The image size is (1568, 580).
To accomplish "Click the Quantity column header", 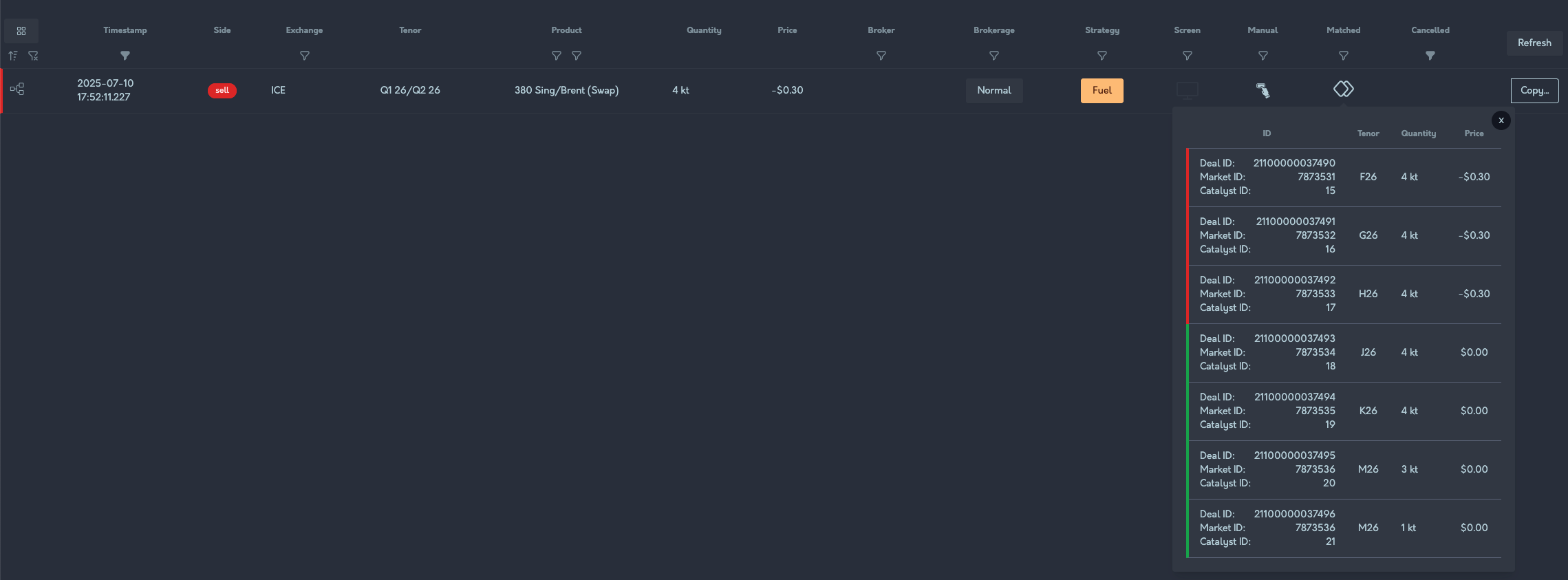I will point(704,30).
